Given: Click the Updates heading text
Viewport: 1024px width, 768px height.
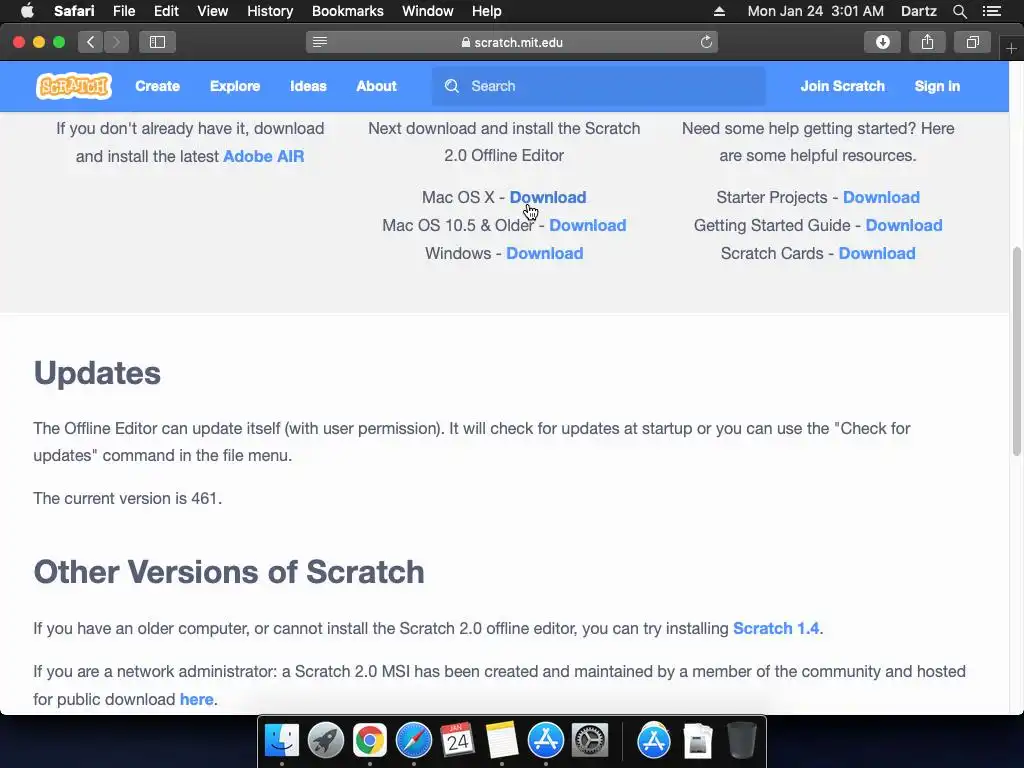Looking at the screenshot, I should click(97, 374).
